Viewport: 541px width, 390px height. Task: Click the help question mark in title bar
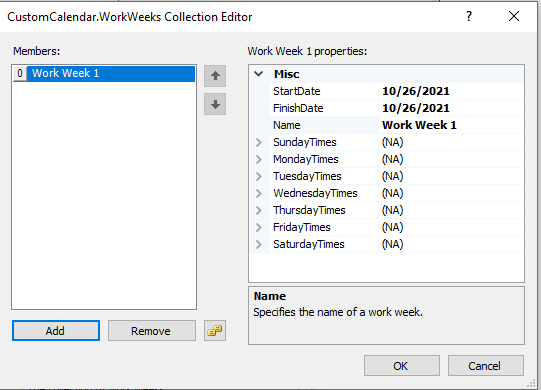coord(469,16)
